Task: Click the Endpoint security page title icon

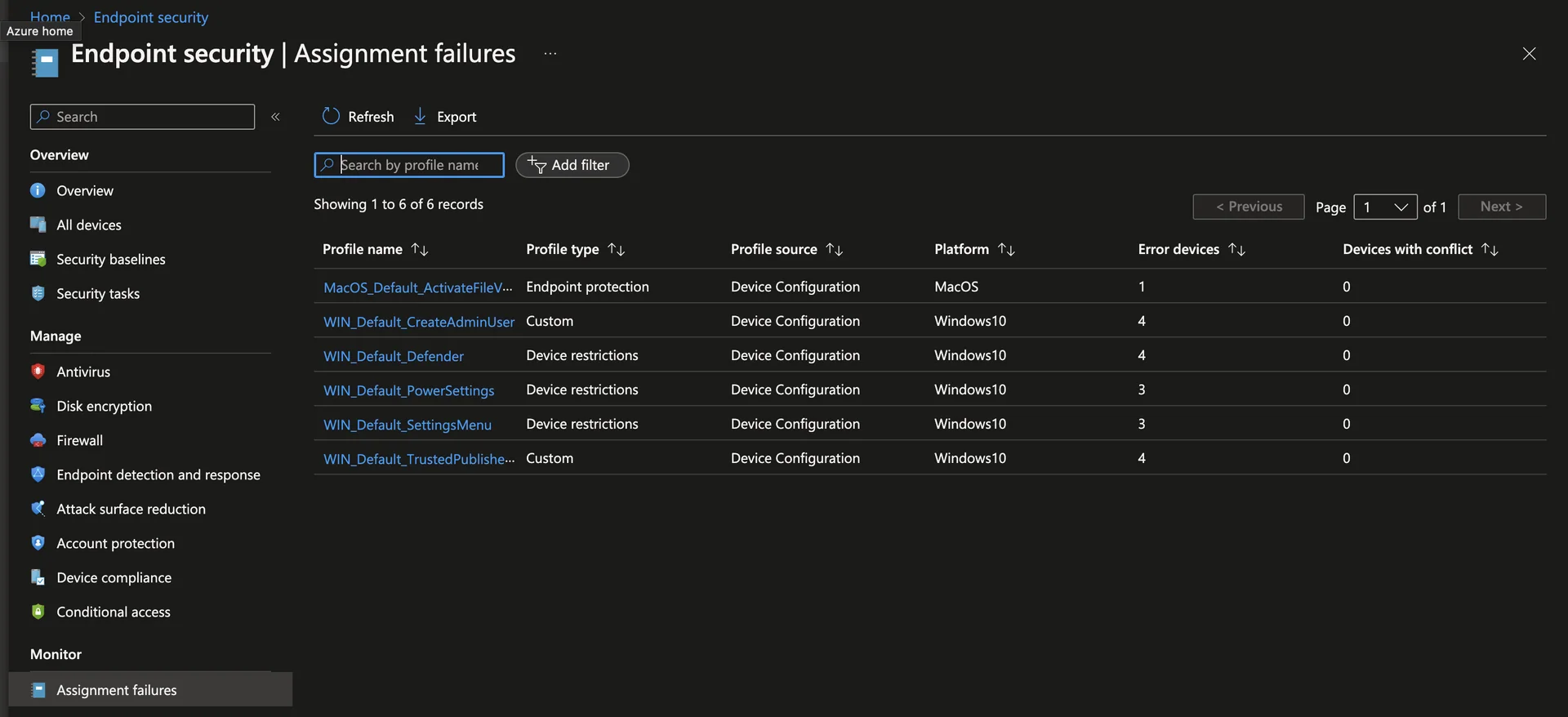Action: (45, 63)
